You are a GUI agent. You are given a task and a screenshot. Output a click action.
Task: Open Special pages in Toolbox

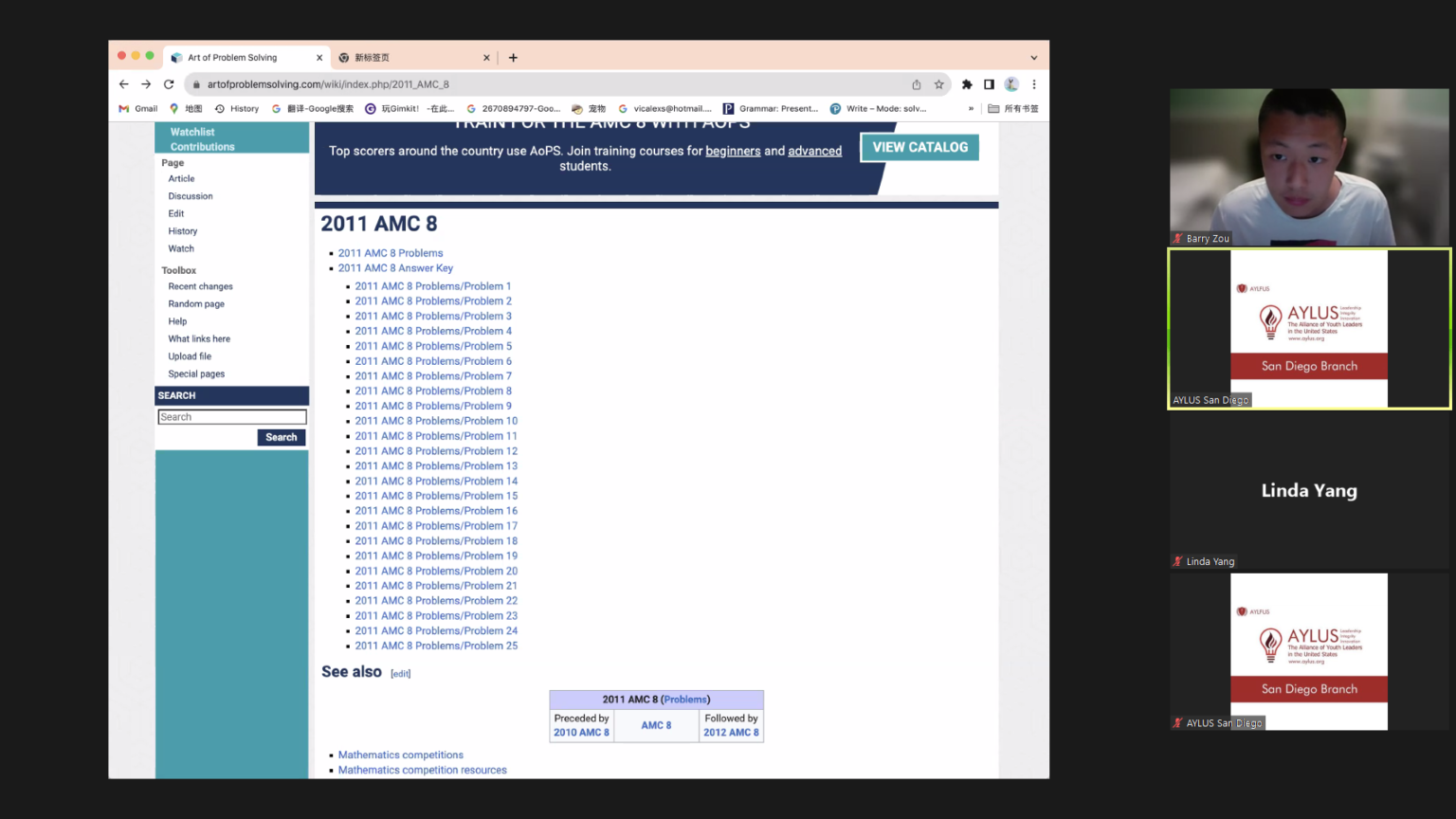tap(196, 373)
